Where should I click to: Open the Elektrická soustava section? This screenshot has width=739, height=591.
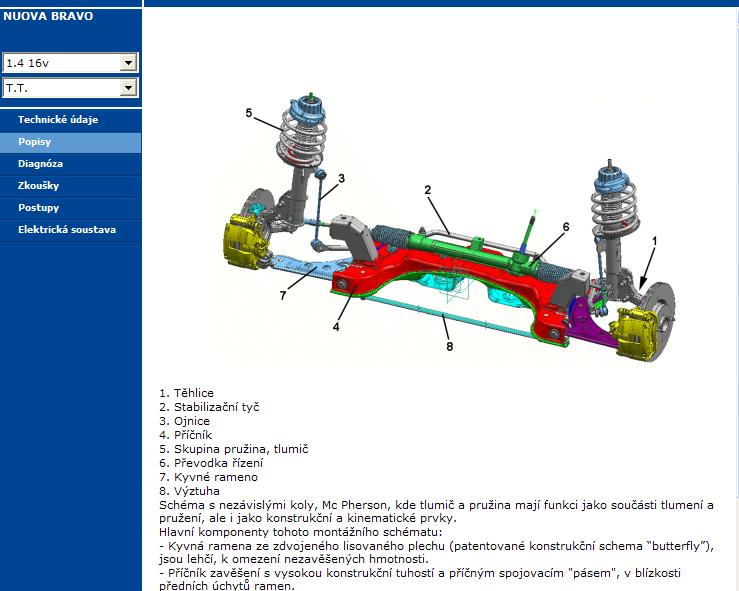[x=66, y=230]
